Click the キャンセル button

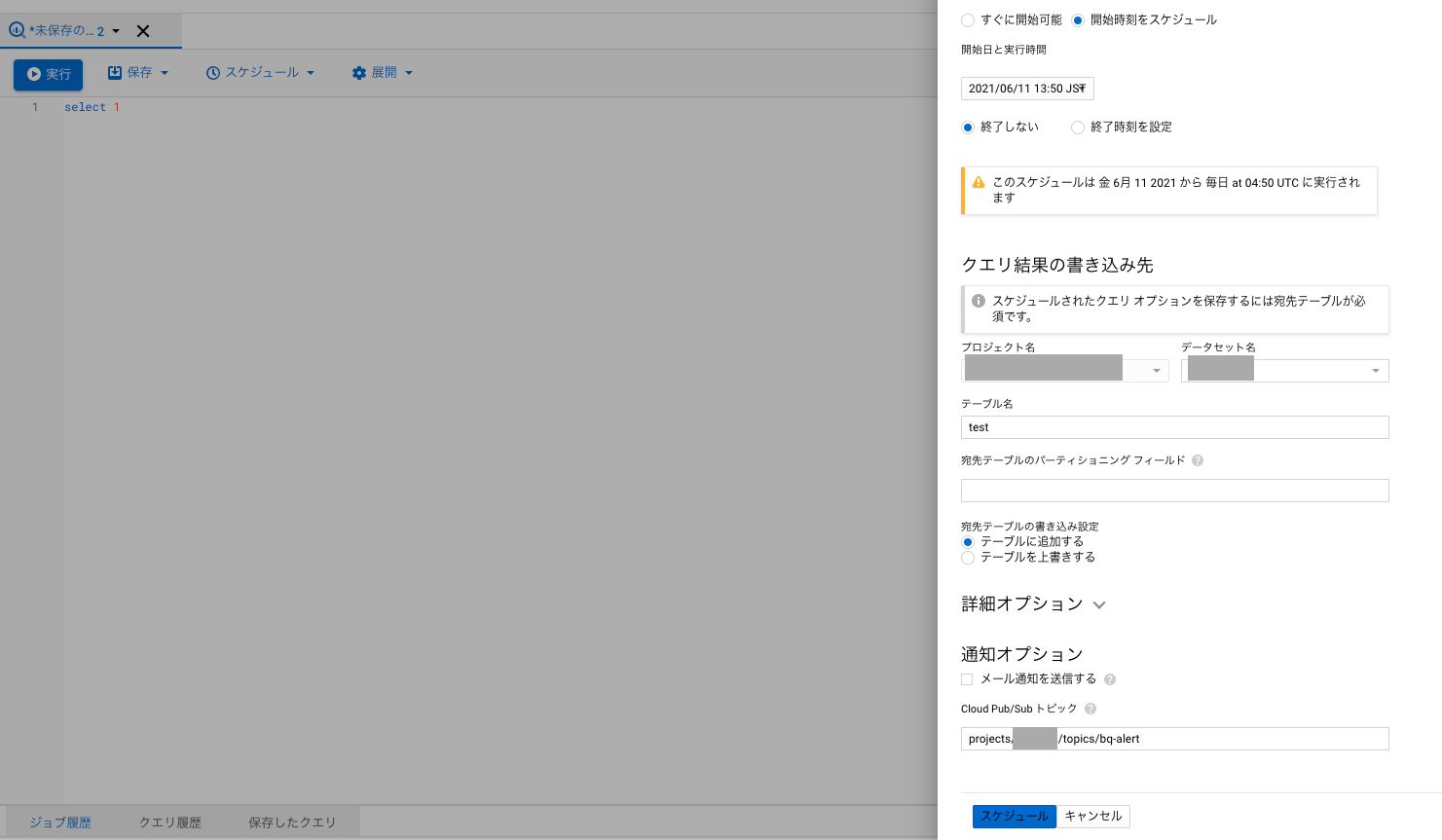(1092, 817)
